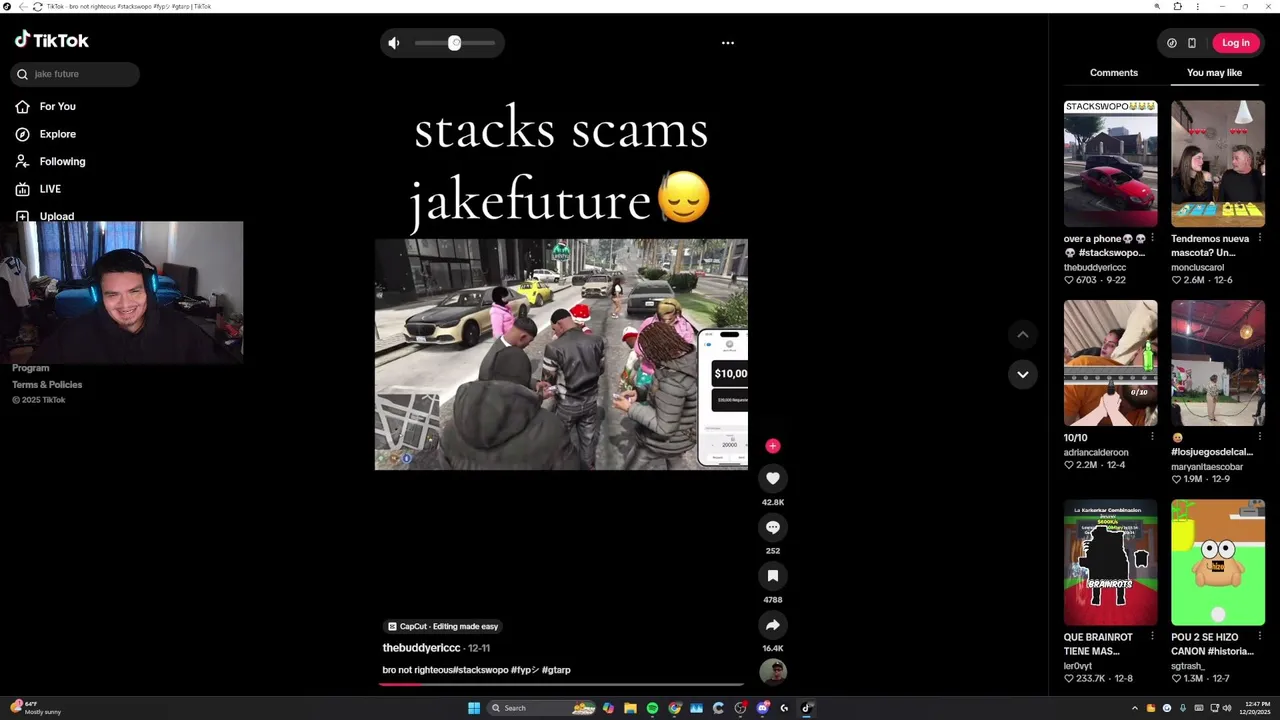Open the #losjuegosdelcal video thumbnail

point(1218,363)
